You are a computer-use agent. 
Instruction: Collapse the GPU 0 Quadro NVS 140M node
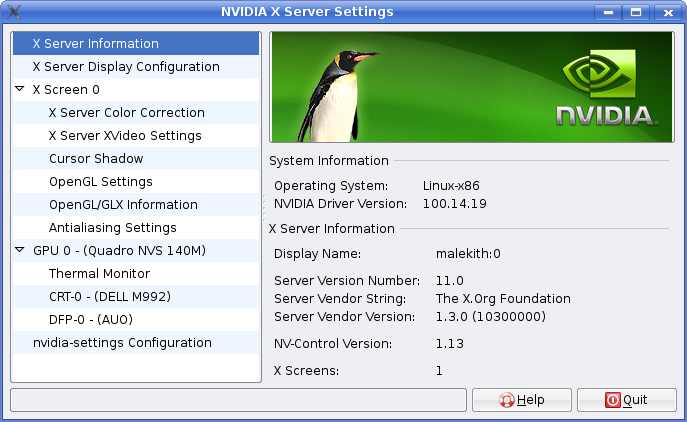pos(20,250)
